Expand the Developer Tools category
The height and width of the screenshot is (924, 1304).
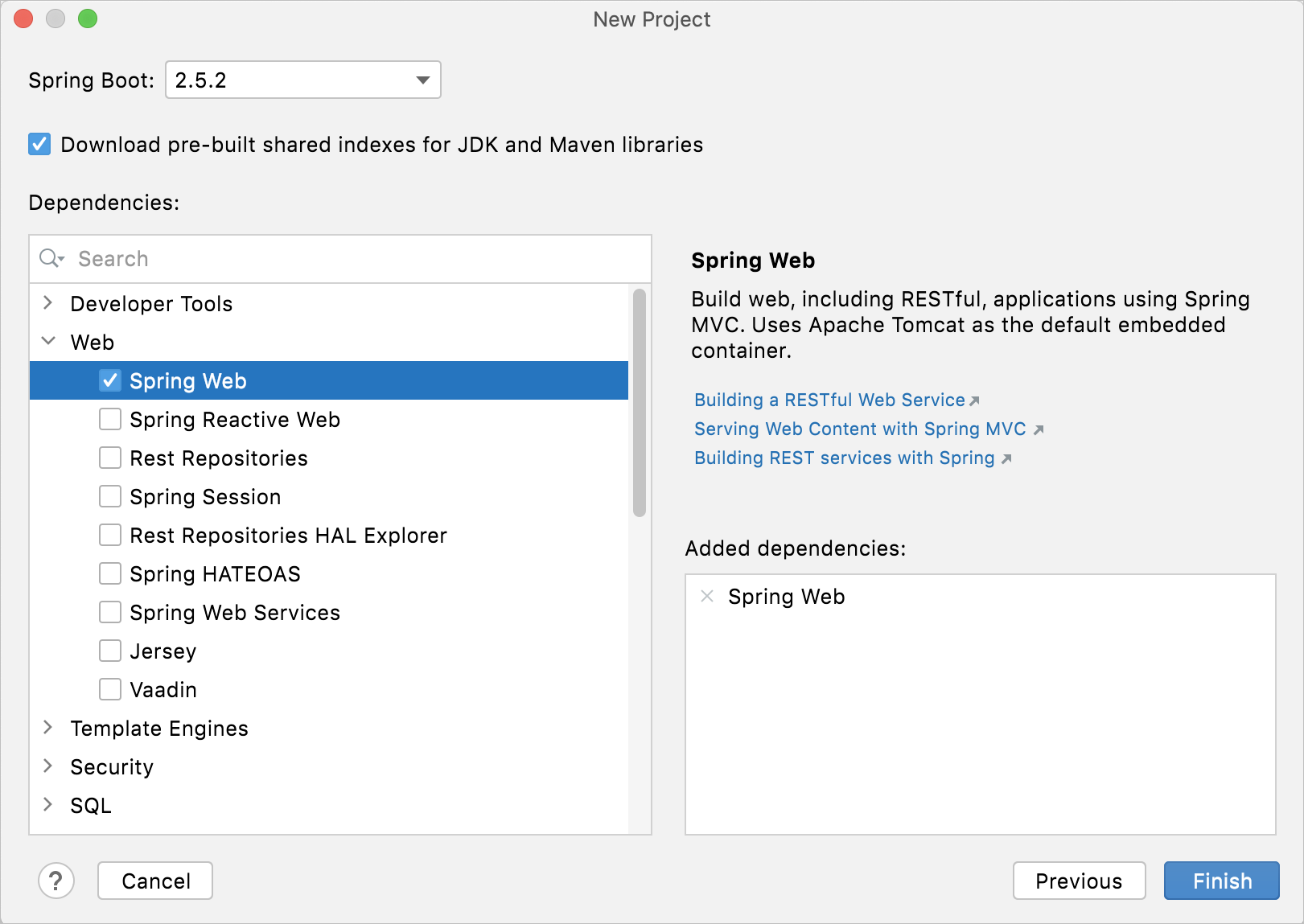[x=48, y=303]
